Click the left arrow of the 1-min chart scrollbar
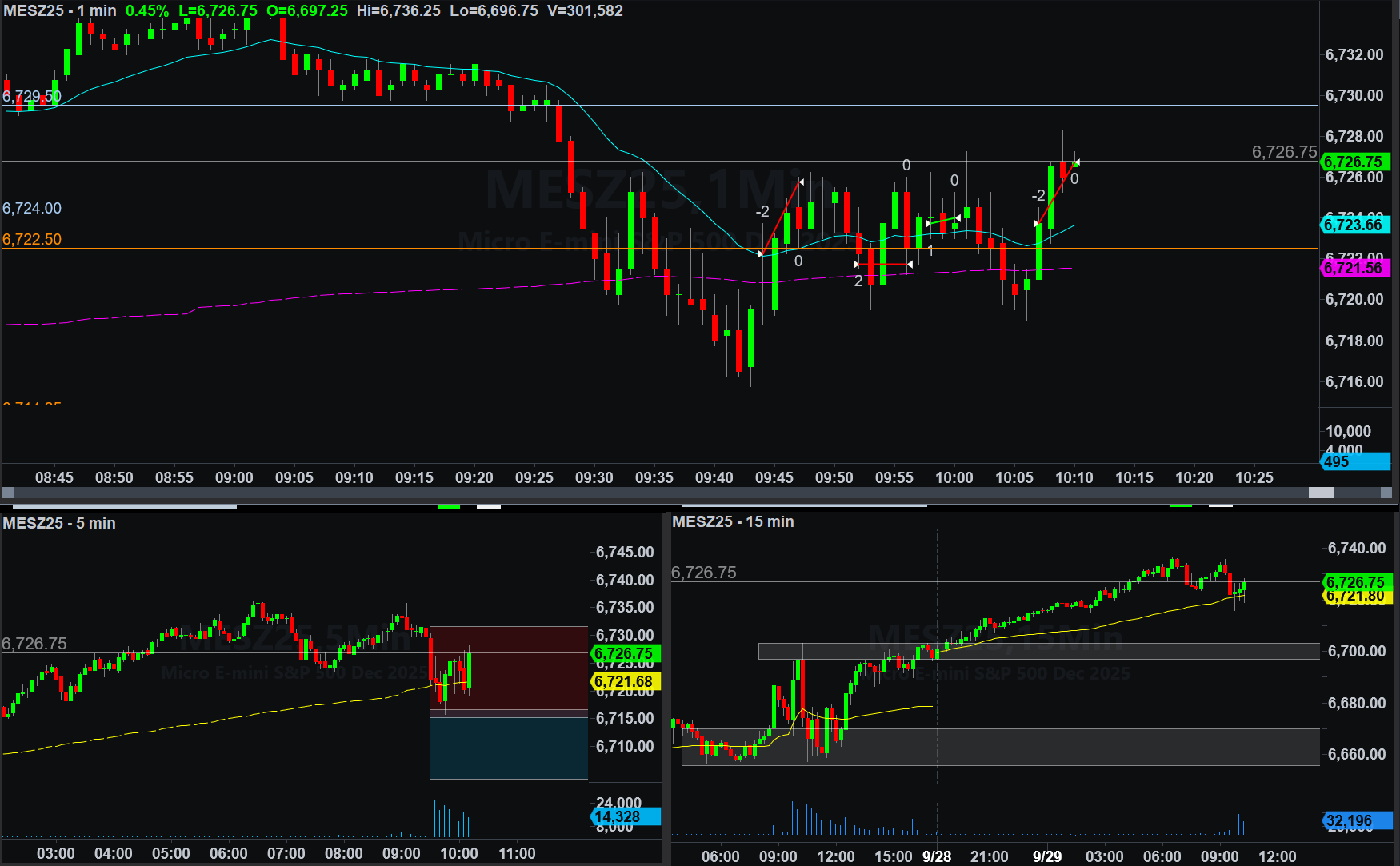Image resolution: width=1400 pixels, height=866 pixels. click(x=8, y=493)
